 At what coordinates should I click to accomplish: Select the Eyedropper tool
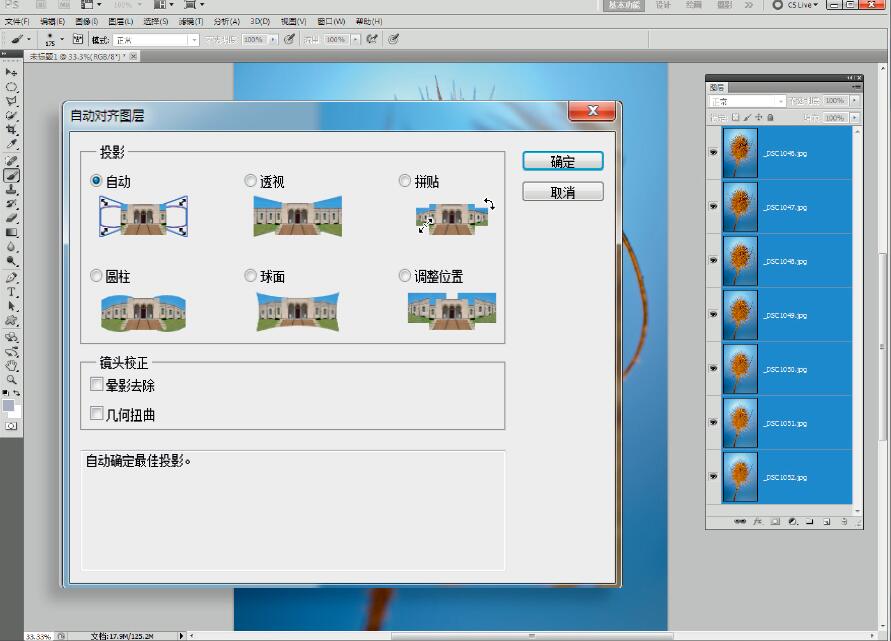(x=12, y=144)
